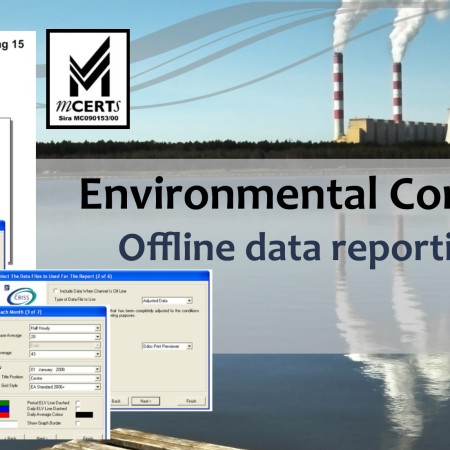
Task: Open the Adjusted Data dropdown
Action: pos(167,301)
